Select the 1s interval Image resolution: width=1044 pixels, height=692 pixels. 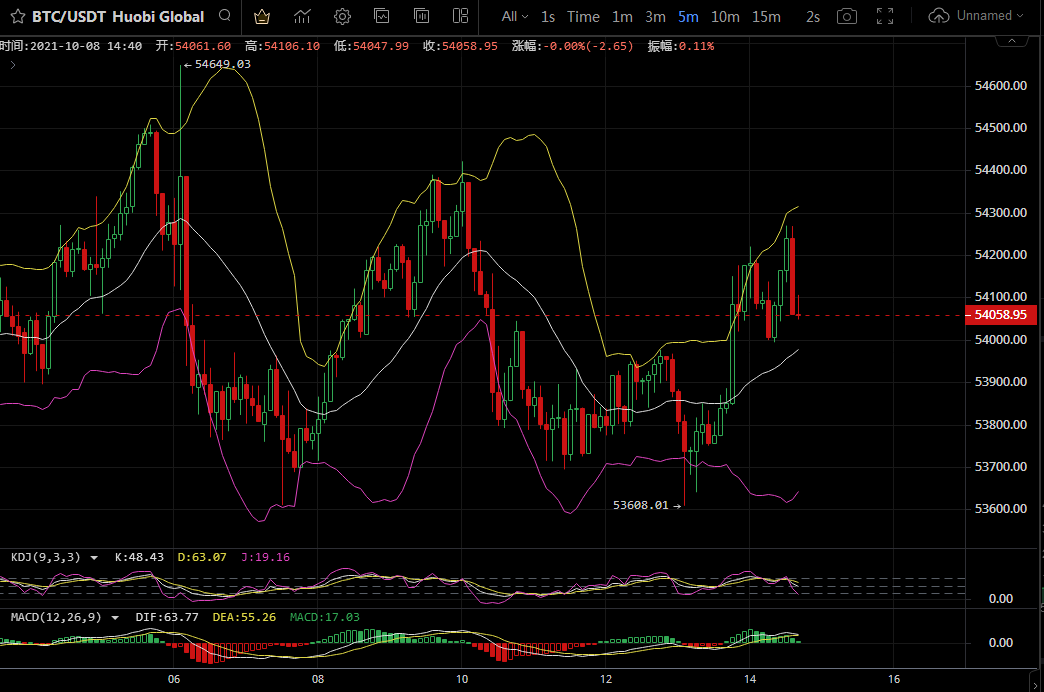coord(548,17)
